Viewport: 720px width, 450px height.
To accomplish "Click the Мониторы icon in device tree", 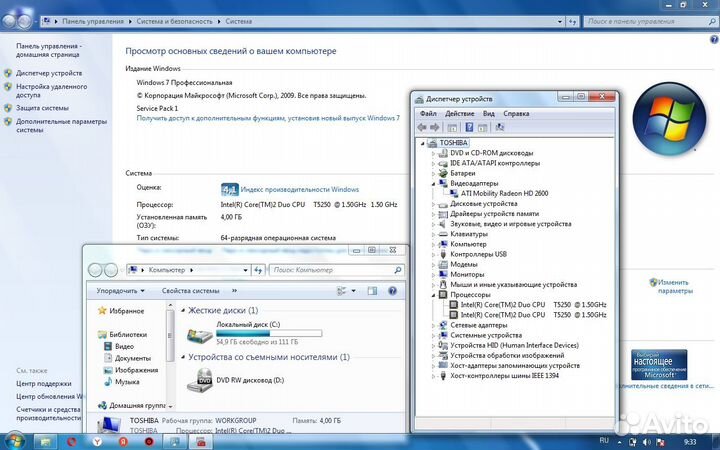I will 443,274.
